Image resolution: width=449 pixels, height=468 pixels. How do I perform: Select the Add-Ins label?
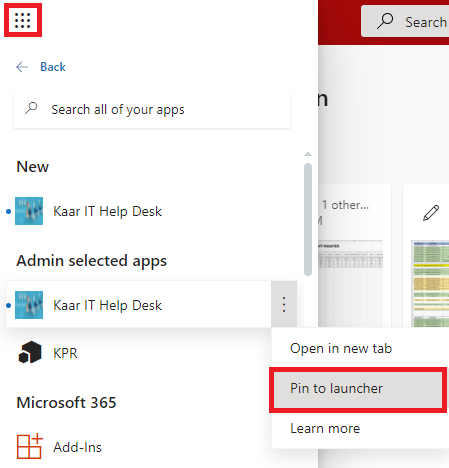[x=77, y=447]
